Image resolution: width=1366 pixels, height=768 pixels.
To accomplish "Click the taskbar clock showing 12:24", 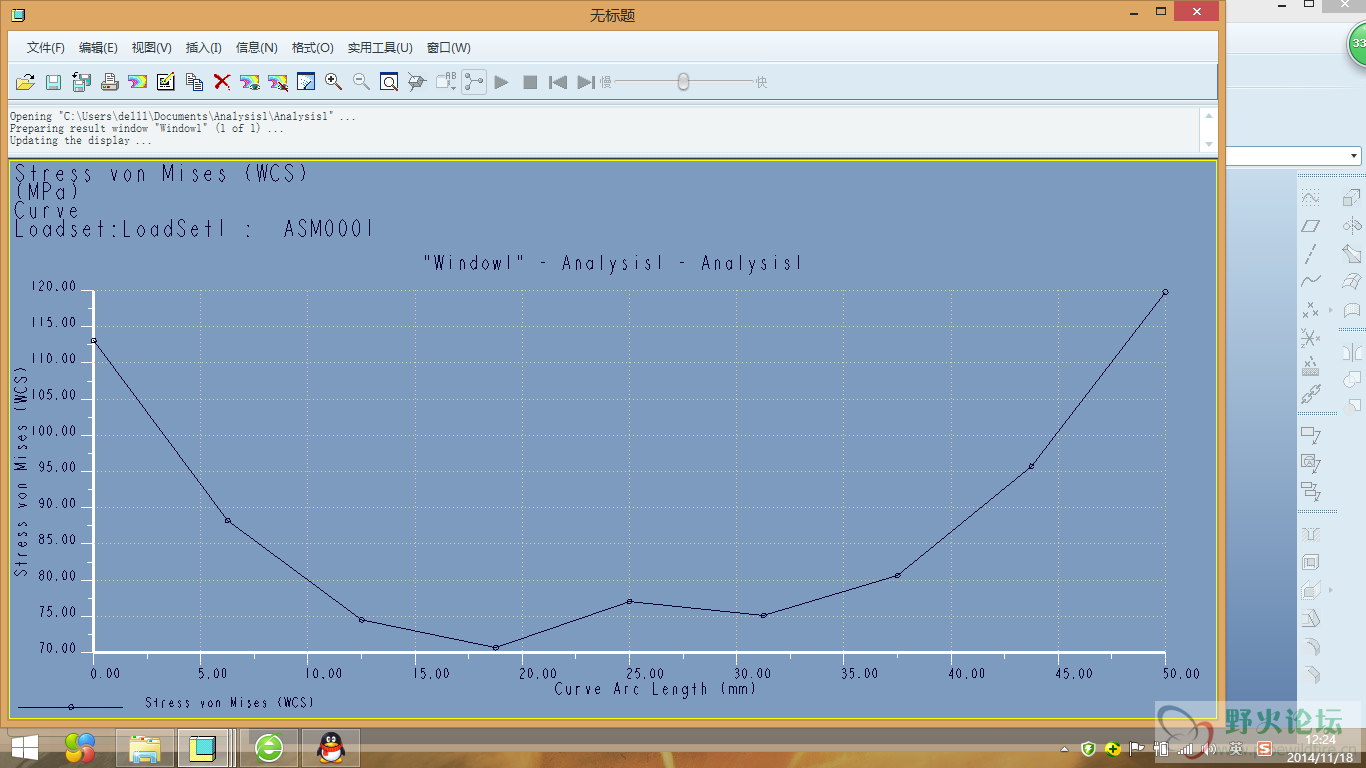I will pos(1321,747).
